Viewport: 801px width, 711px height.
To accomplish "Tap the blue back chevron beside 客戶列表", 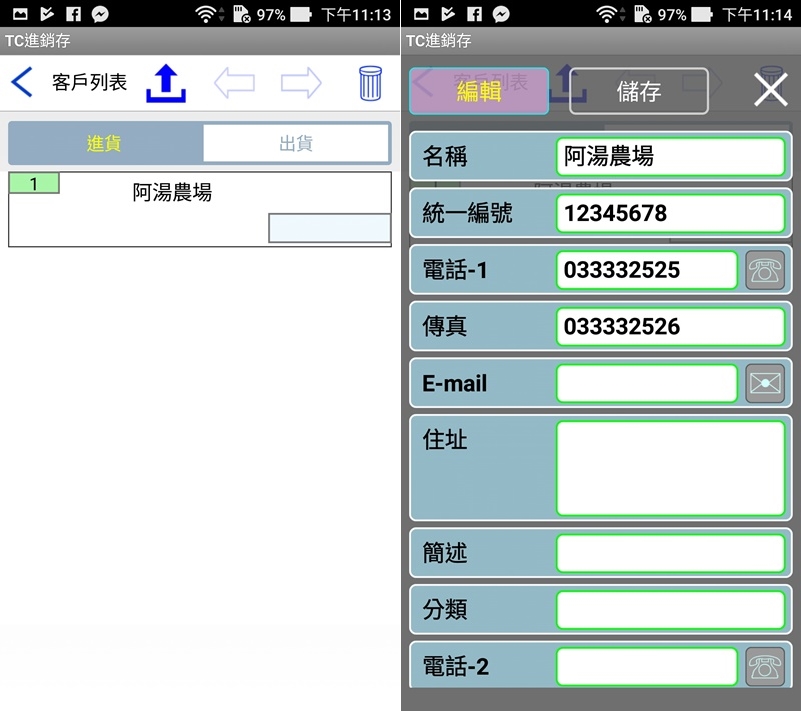I will point(22,82).
